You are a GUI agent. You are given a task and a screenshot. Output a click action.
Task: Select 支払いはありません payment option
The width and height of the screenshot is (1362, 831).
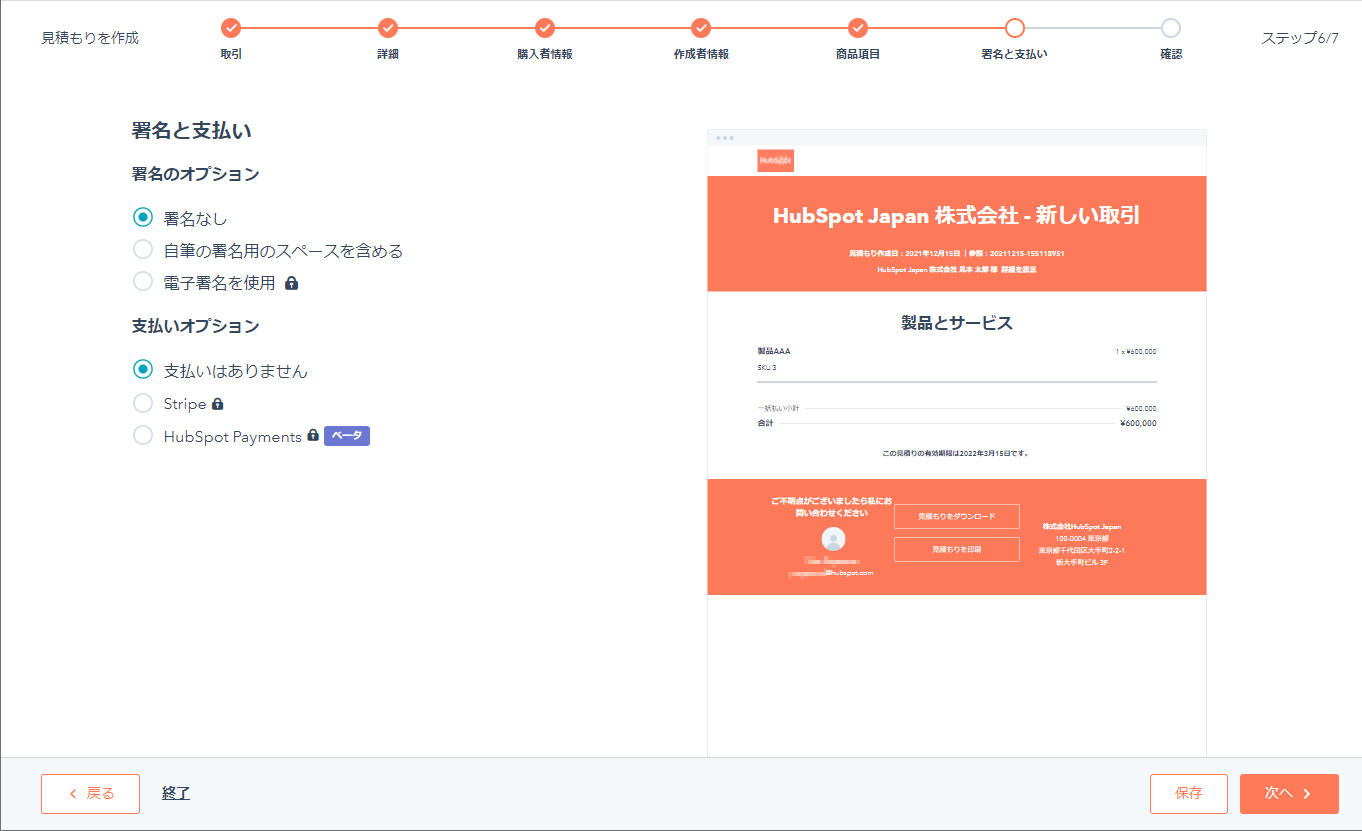coord(143,370)
